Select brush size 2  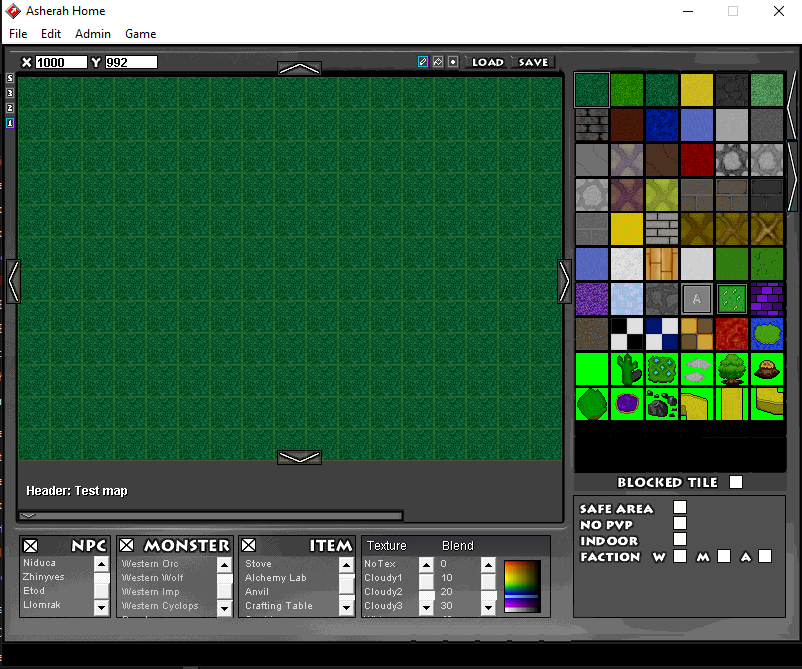[x=9, y=107]
